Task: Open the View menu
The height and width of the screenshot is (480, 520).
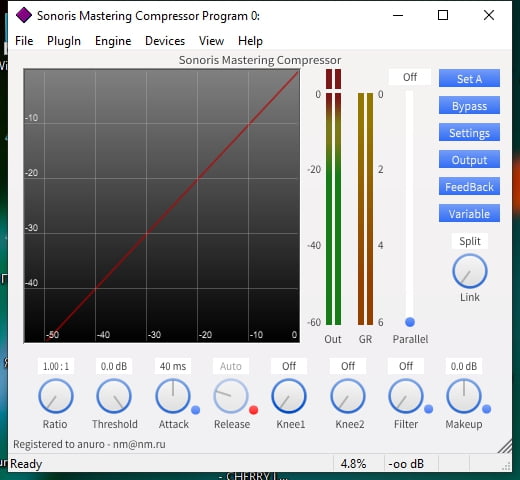Action: tap(211, 41)
